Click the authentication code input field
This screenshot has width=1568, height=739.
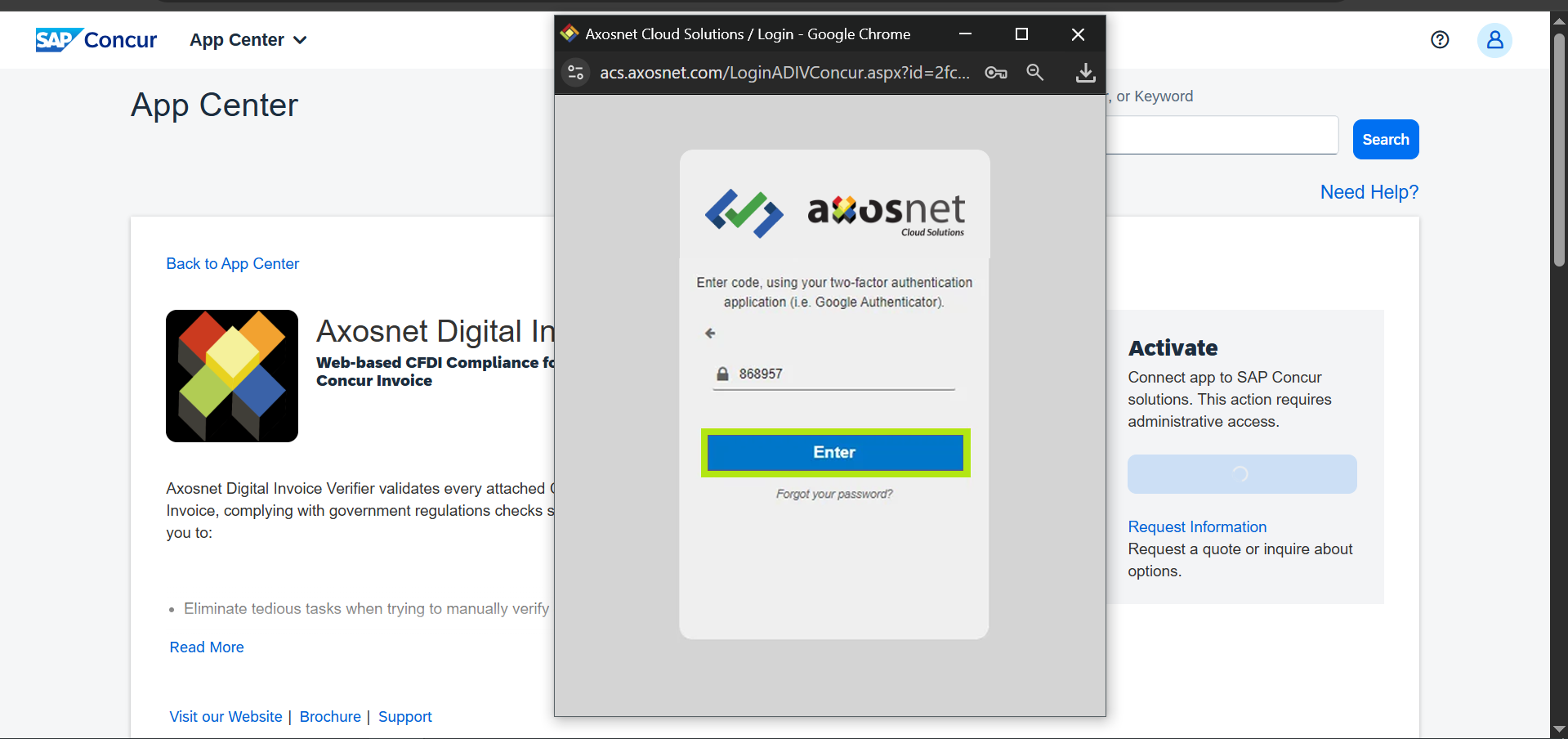coord(842,374)
